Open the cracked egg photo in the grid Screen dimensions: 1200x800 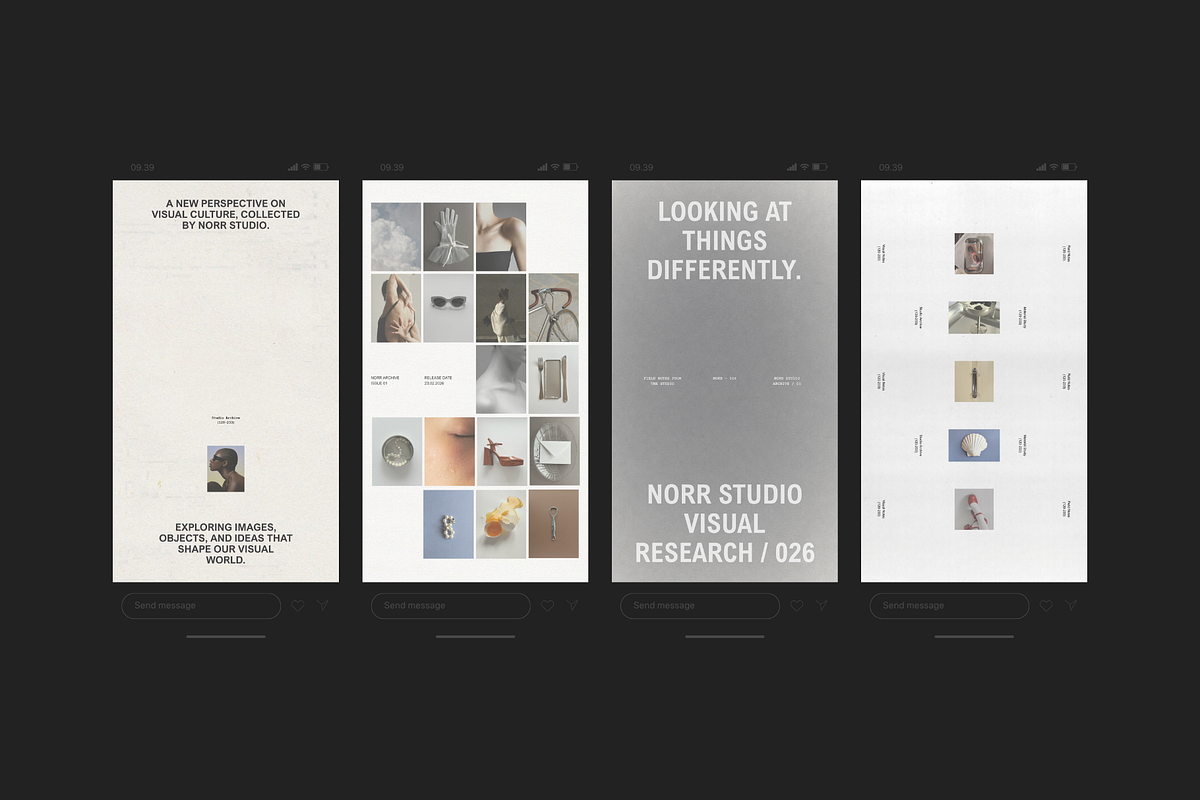pos(501,523)
